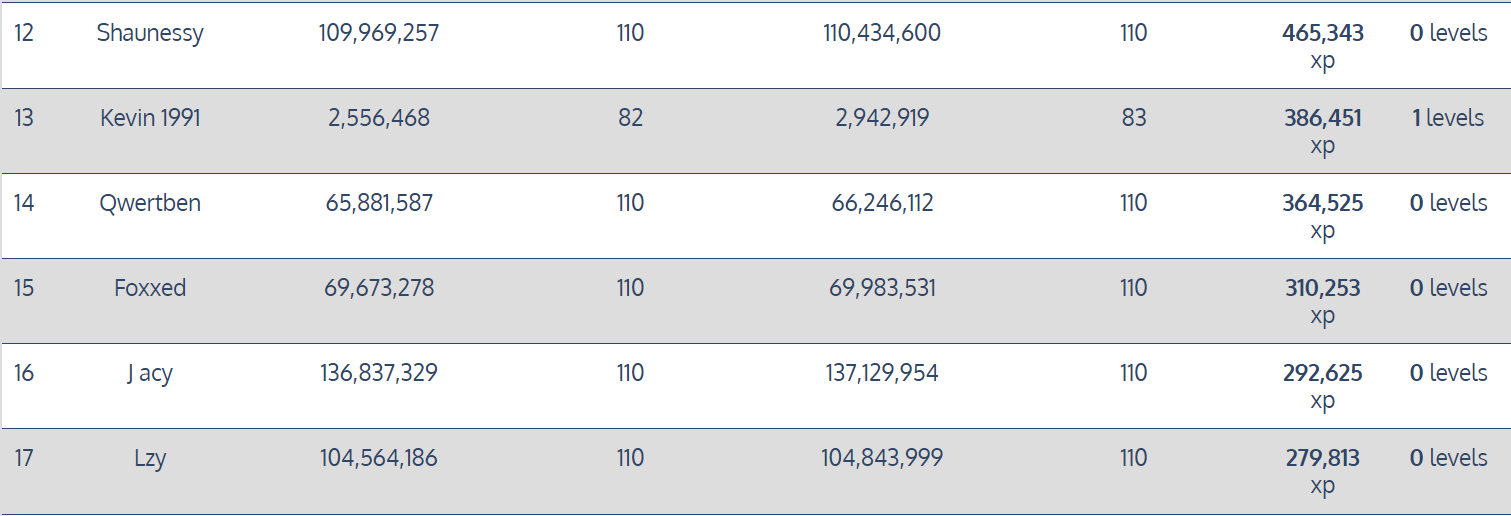Click the J acy player name

(x=150, y=373)
